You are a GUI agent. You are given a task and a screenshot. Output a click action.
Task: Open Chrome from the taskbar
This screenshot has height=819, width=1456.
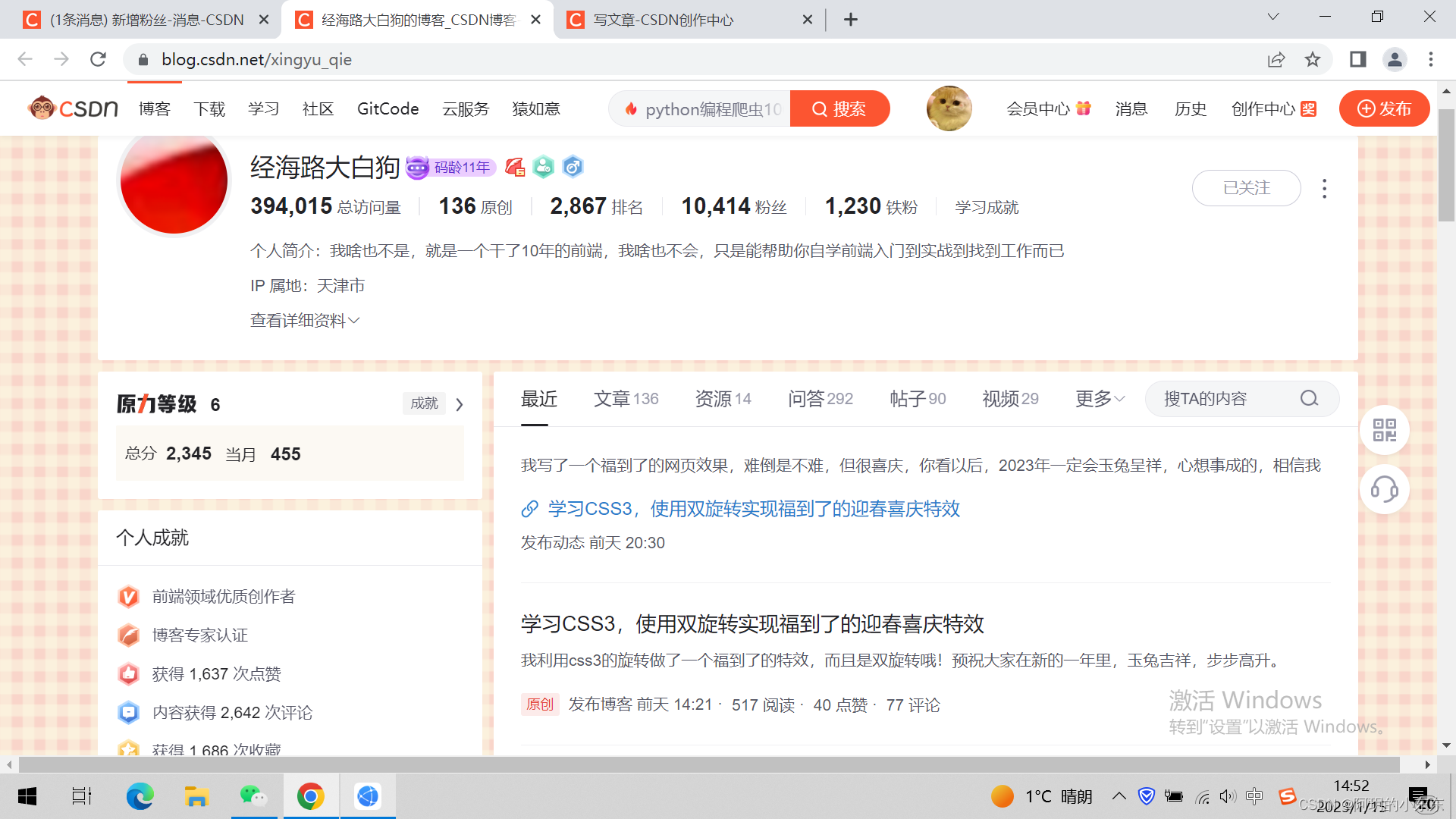[x=311, y=796]
